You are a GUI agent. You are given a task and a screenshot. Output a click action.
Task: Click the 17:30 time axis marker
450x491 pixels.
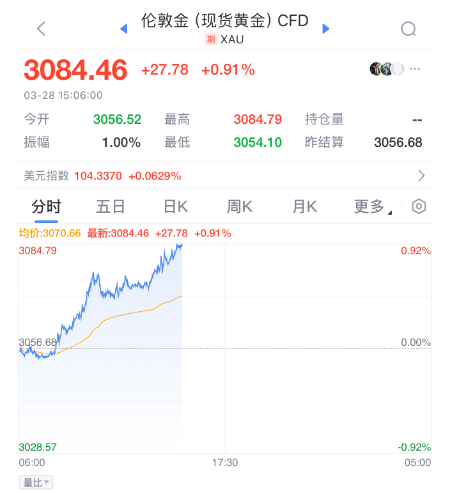[x=225, y=462]
